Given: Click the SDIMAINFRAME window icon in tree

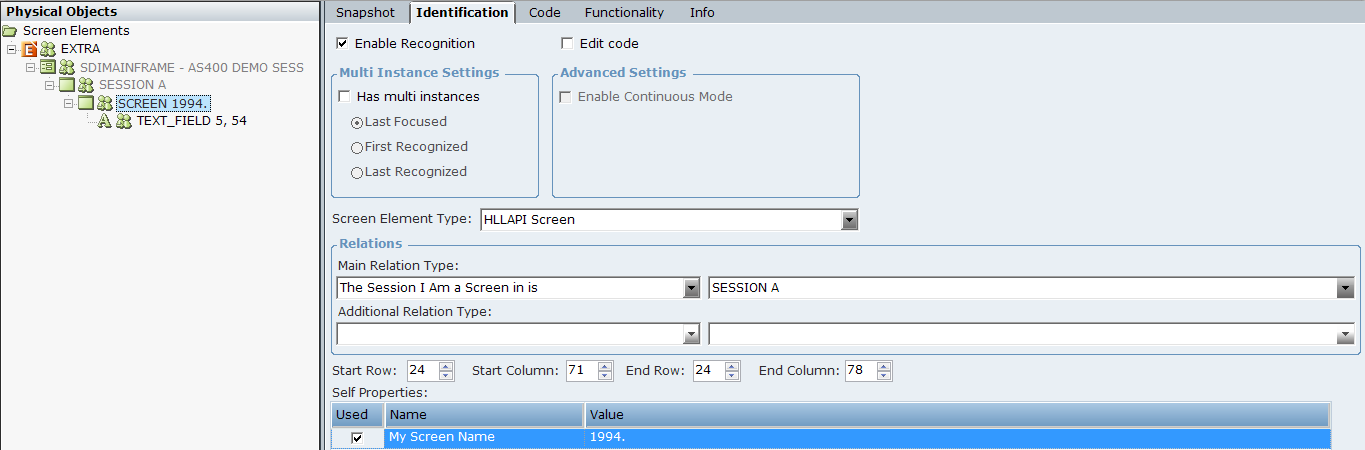Looking at the screenshot, I should (47, 67).
